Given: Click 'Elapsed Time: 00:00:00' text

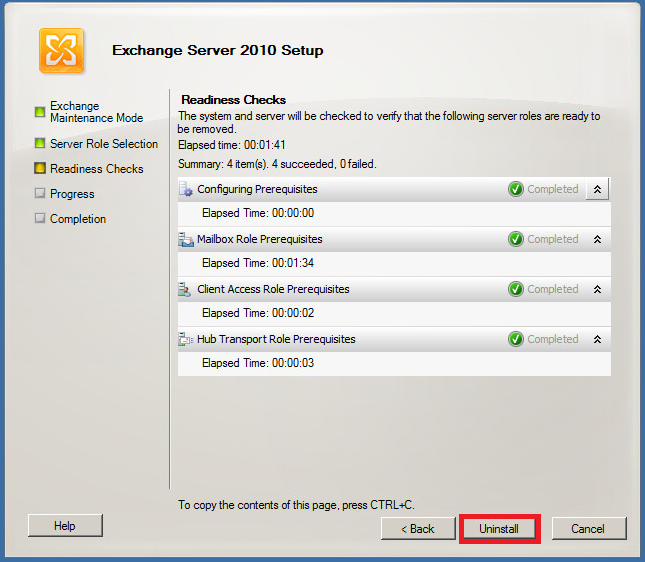Looking at the screenshot, I should click(258, 213).
